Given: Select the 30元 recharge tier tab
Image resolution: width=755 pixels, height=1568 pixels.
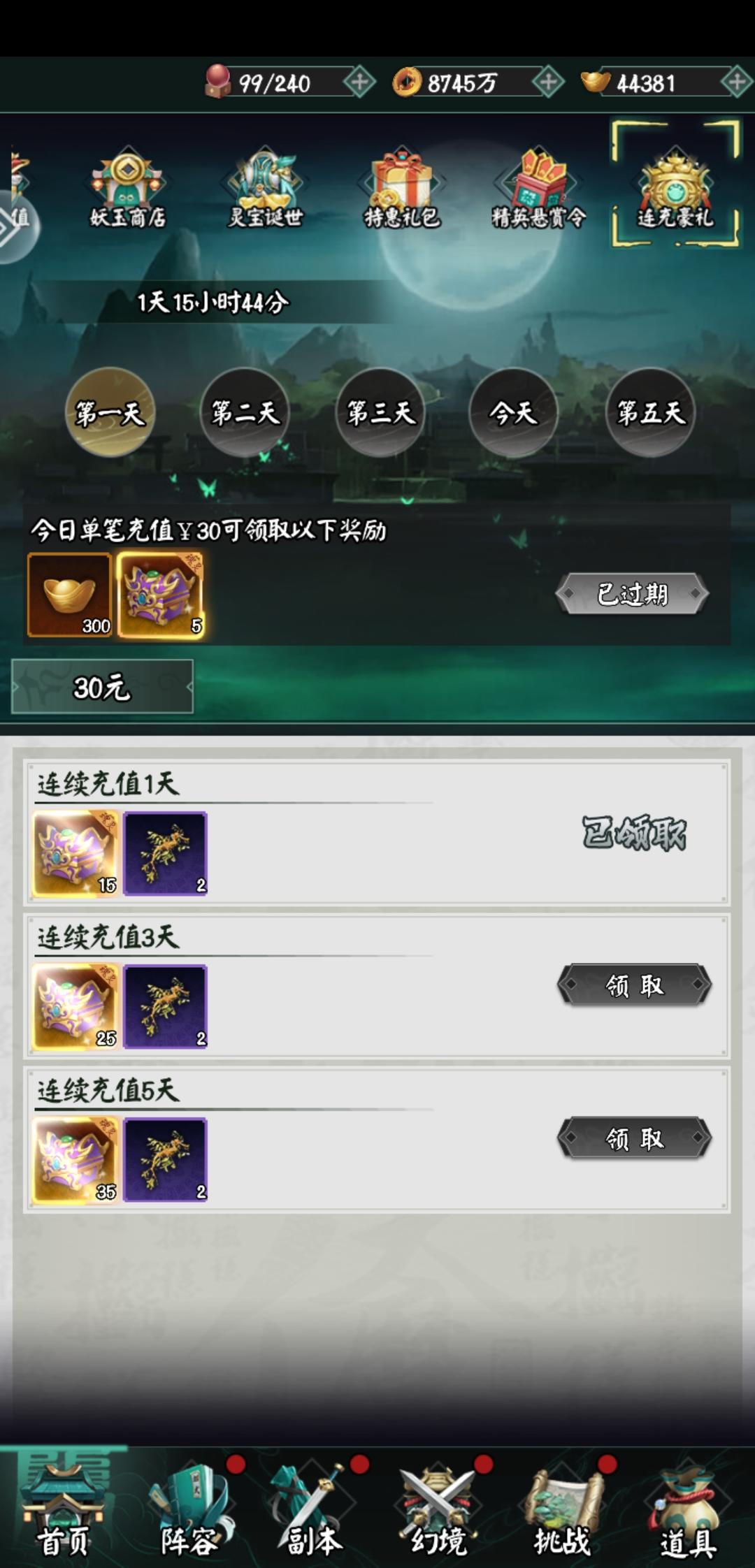Looking at the screenshot, I should 102,687.
